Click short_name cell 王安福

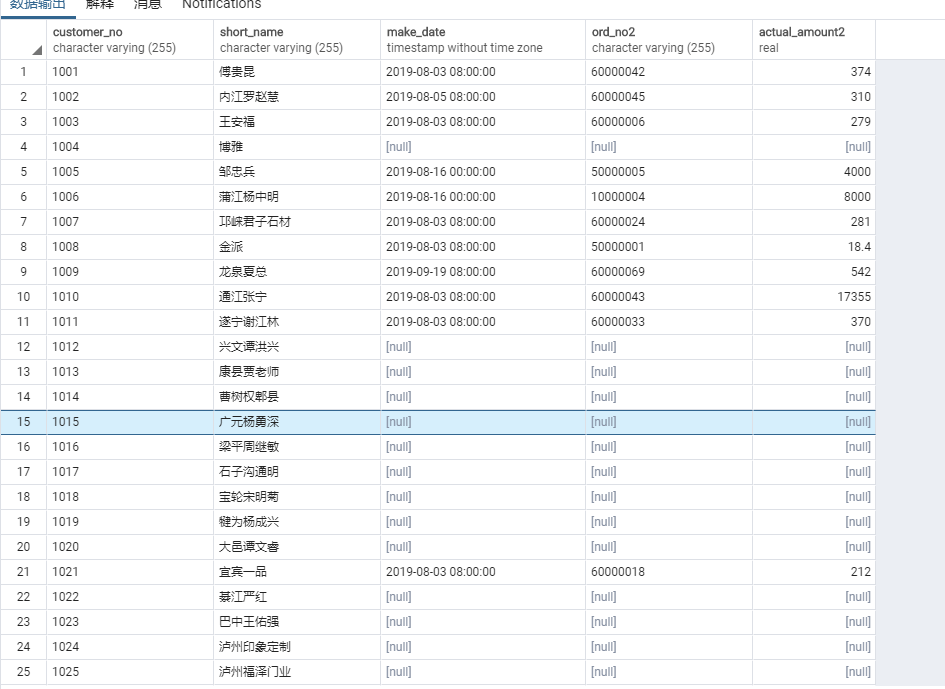click(297, 122)
